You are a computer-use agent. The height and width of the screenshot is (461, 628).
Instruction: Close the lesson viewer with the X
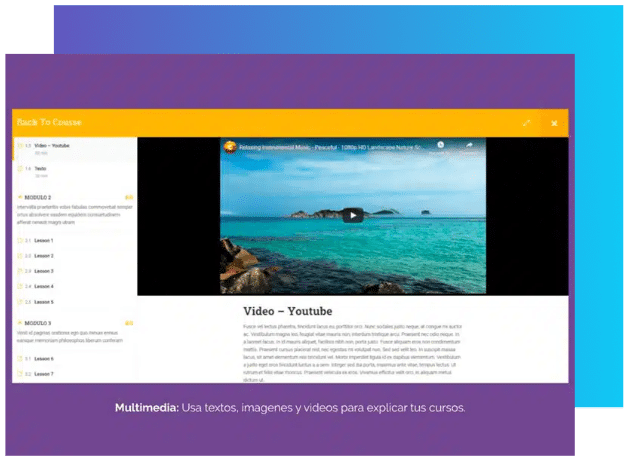tap(554, 123)
